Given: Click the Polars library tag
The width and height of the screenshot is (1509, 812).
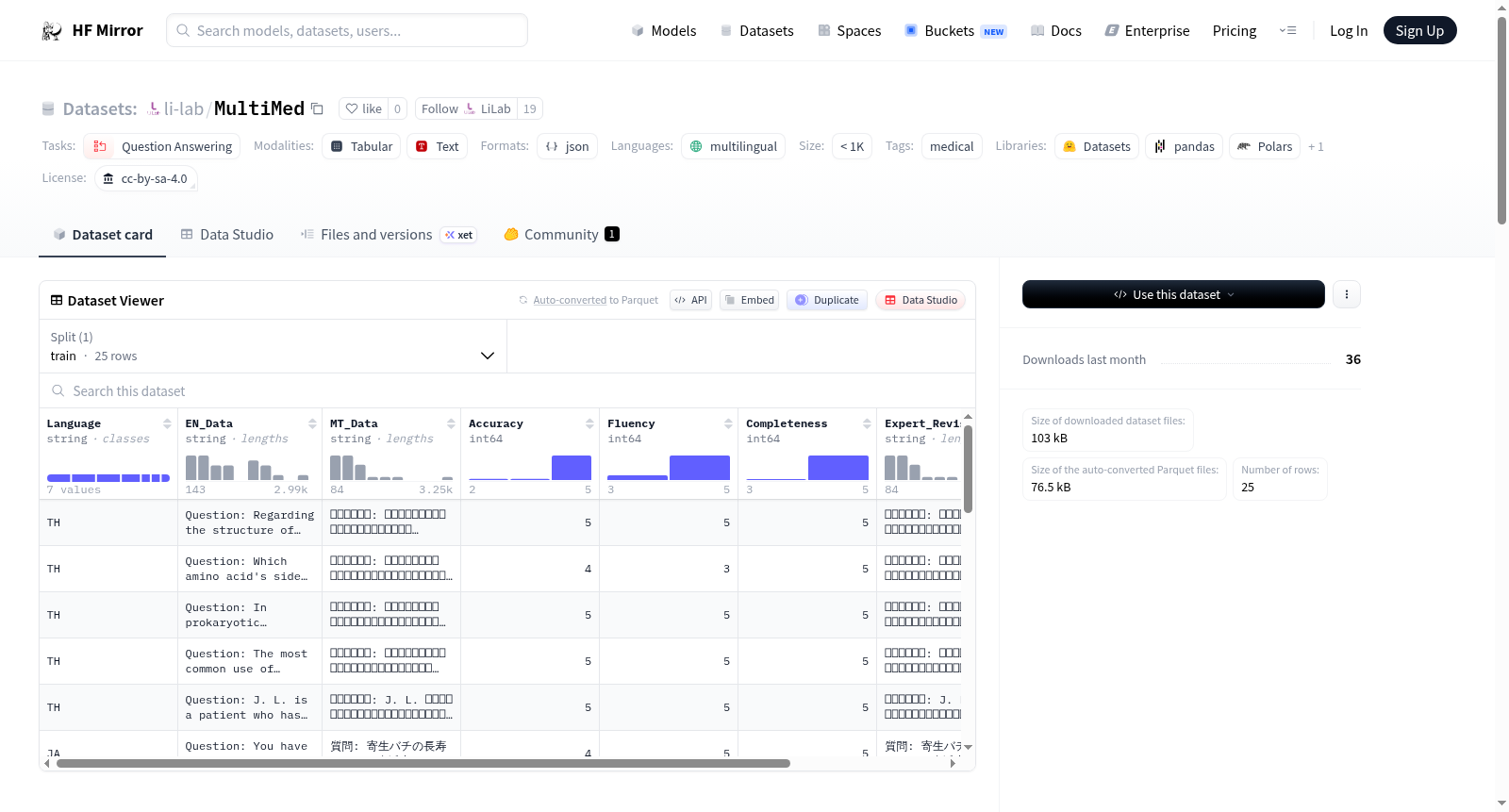Looking at the screenshot, I should [x=1265, y=146].
